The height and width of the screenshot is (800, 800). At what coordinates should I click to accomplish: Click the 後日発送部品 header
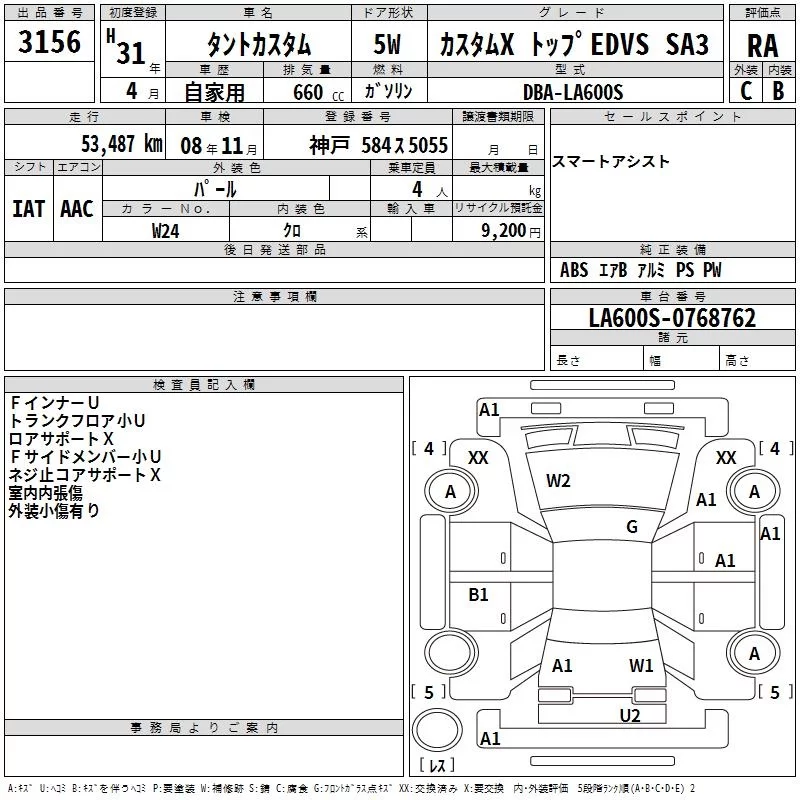[274, 249]
